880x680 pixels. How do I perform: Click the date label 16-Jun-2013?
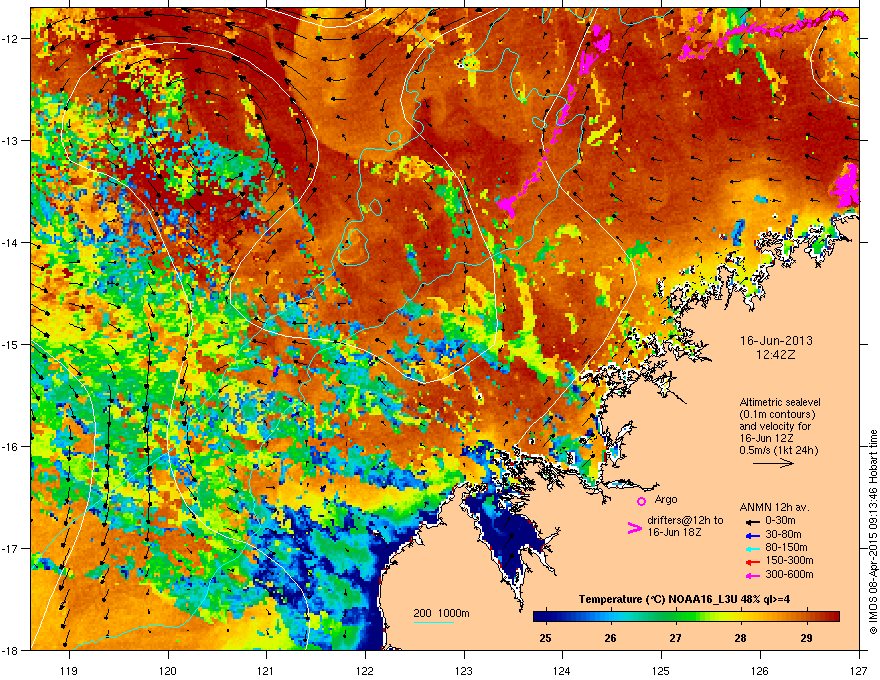point(776,341)
